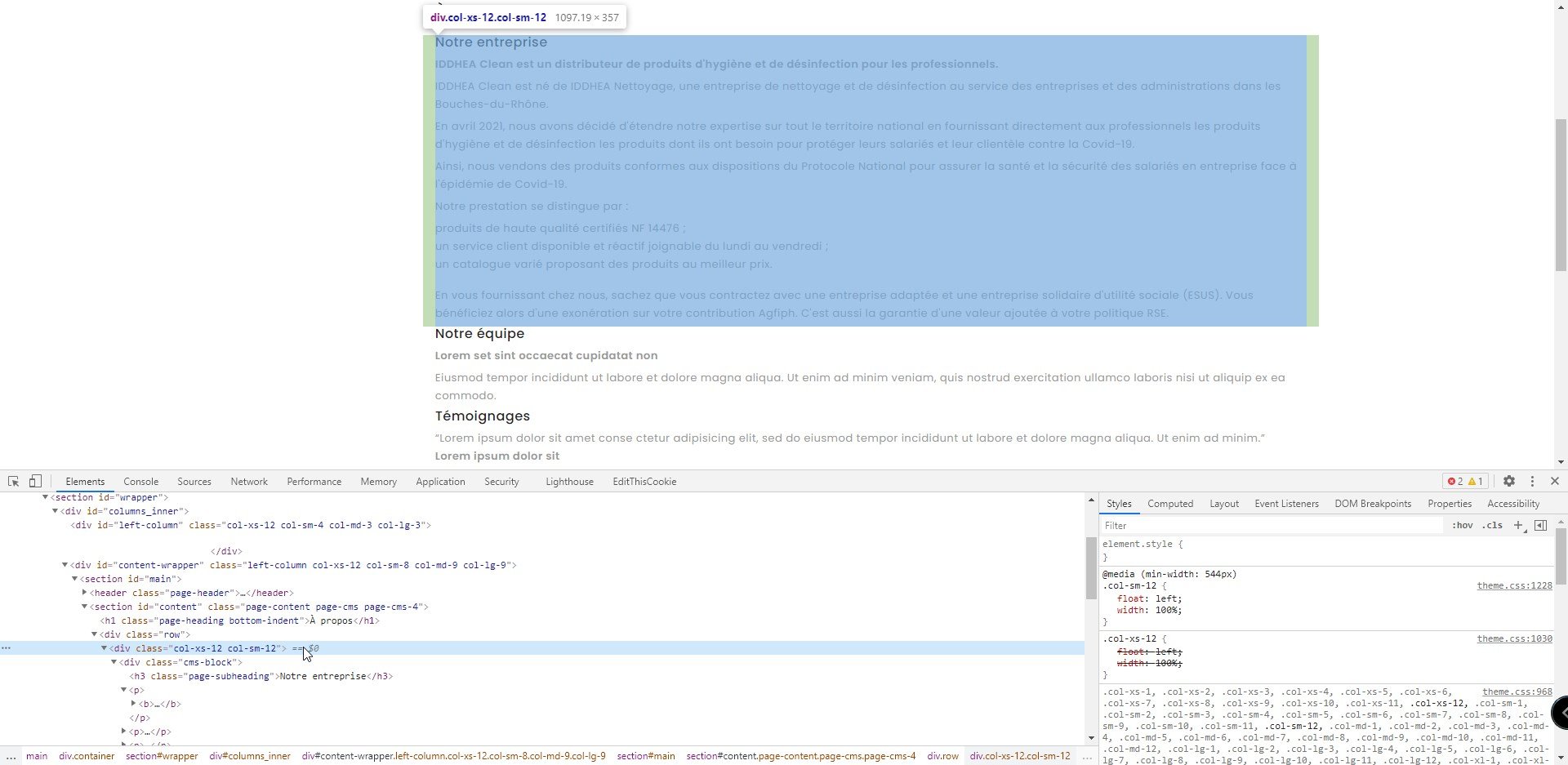Expand the header page-header node
1568x765 pixels.
[x=85, y=593]
